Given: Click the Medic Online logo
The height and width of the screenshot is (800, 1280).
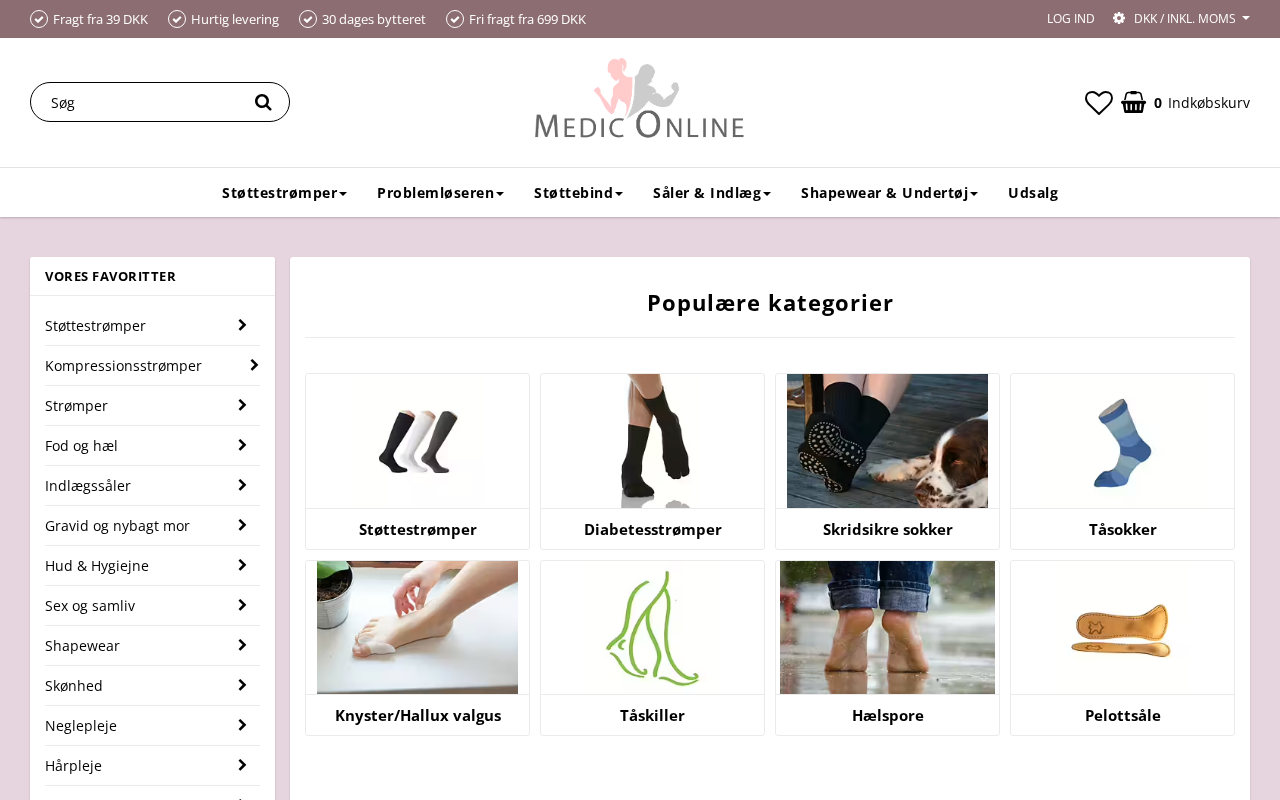Looking at the screenshot, I should [x=640, y=98].
